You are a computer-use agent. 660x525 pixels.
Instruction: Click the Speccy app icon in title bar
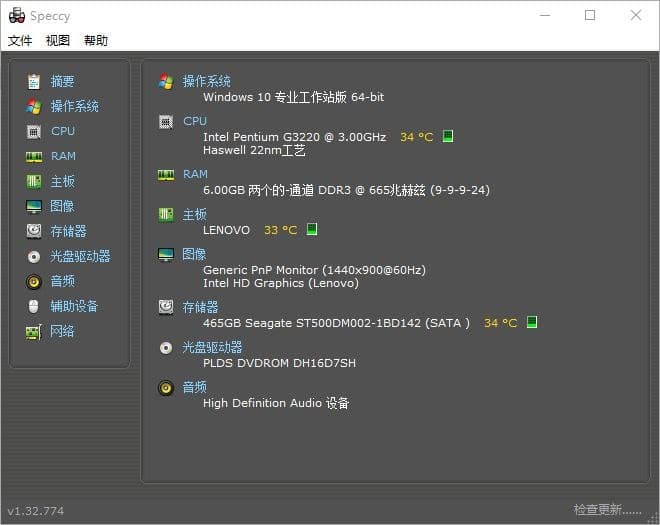click(17, 16)
